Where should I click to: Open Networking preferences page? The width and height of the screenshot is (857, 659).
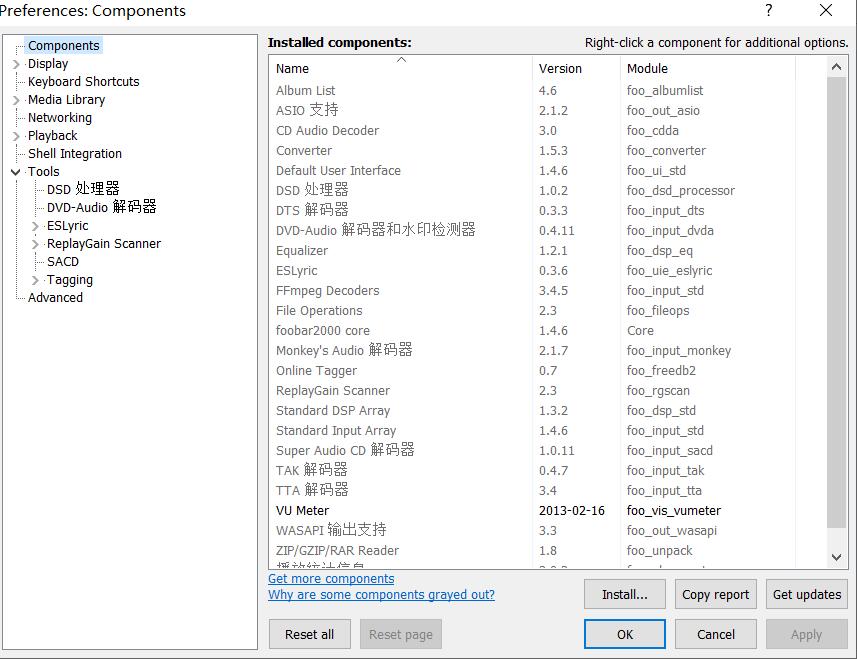point(60,117)
